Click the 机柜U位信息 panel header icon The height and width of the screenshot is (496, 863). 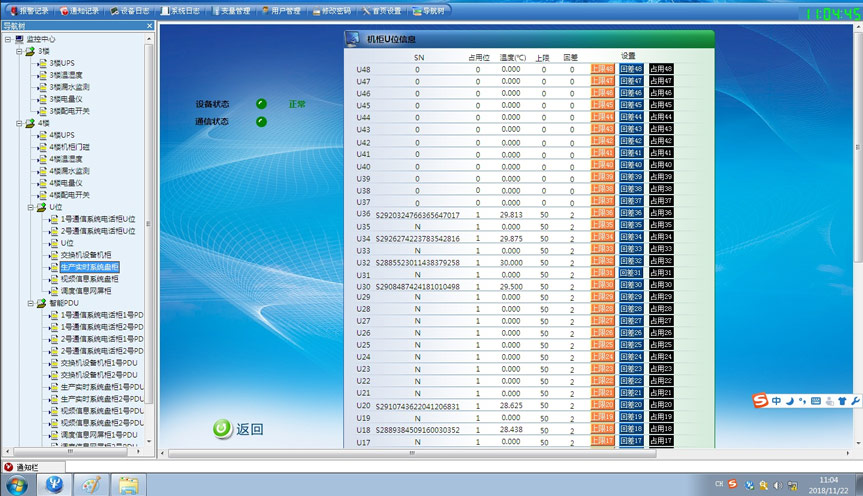coord(353,39)
